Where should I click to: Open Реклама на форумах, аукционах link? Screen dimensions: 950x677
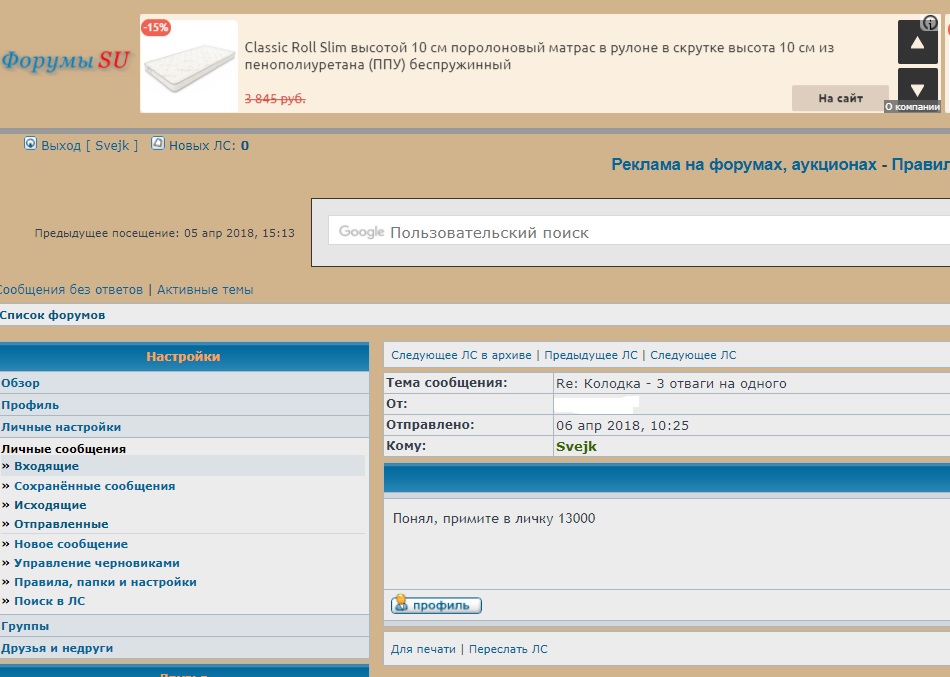pyautogui.click(x=744, y=164)
